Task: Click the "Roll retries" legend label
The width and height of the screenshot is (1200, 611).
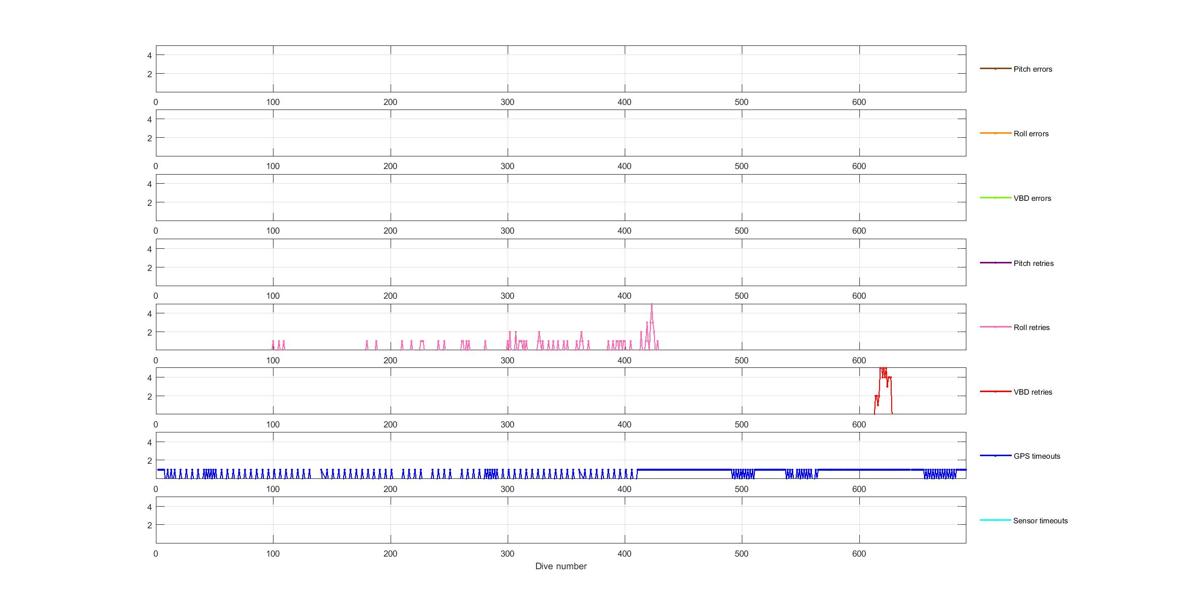Action: click(1032, 327)
